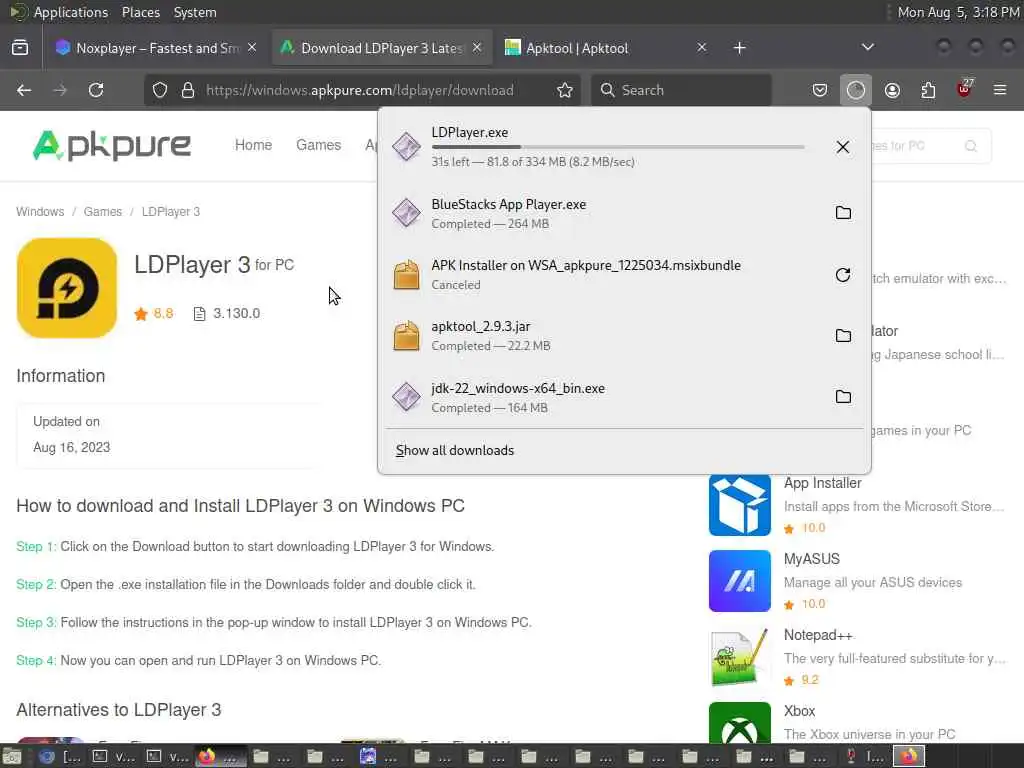The width and height of the screenshot is (1024, 768).
Task: Click the Xbox app icon
Action: (740, 723)
